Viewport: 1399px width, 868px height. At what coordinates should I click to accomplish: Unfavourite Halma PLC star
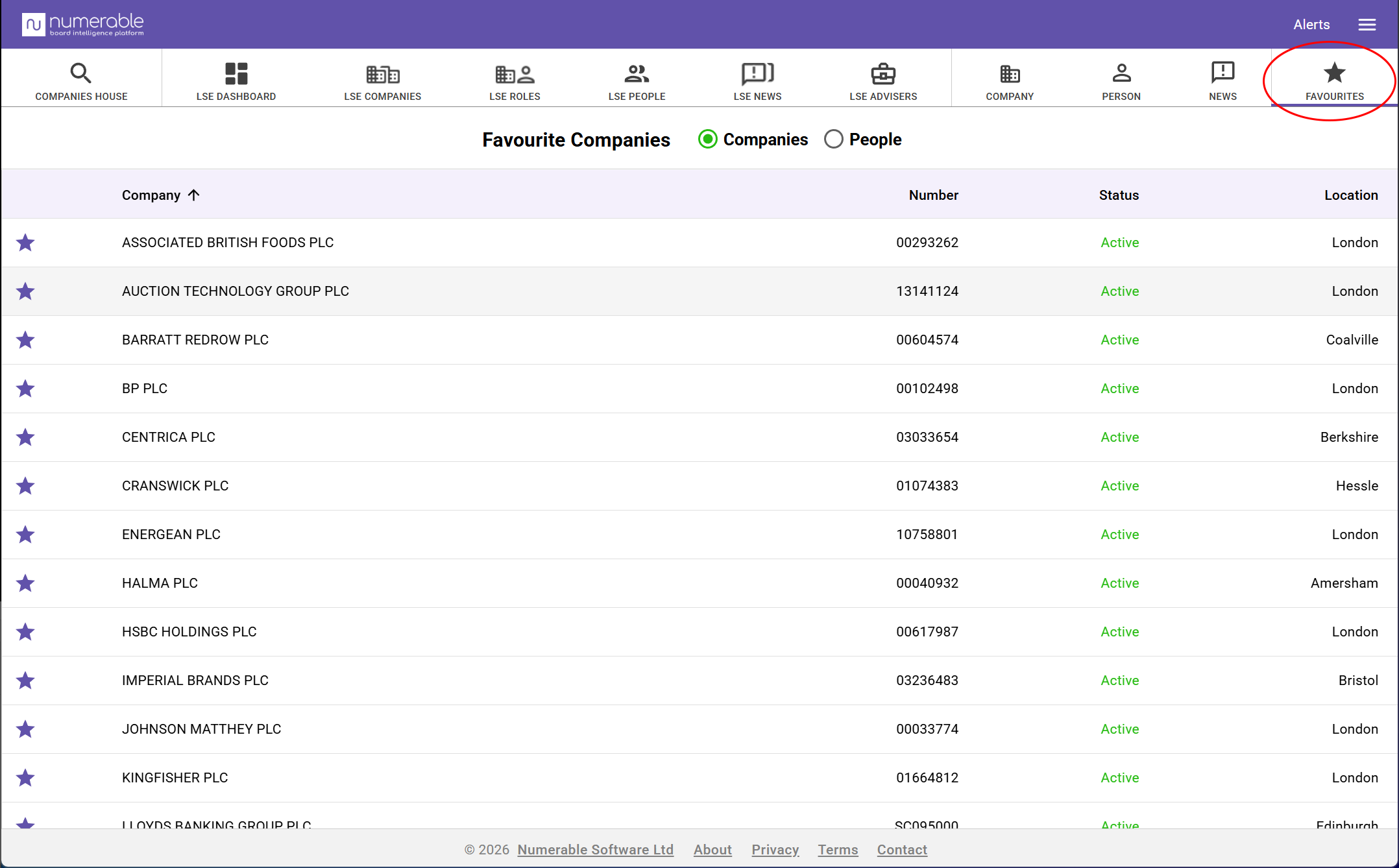(25, 583)
